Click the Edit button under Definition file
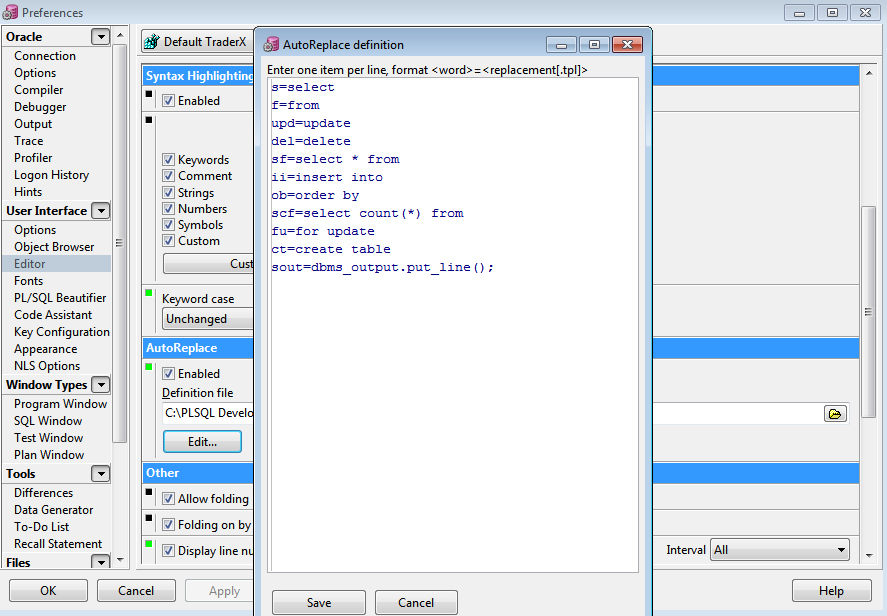 (202, 441)
